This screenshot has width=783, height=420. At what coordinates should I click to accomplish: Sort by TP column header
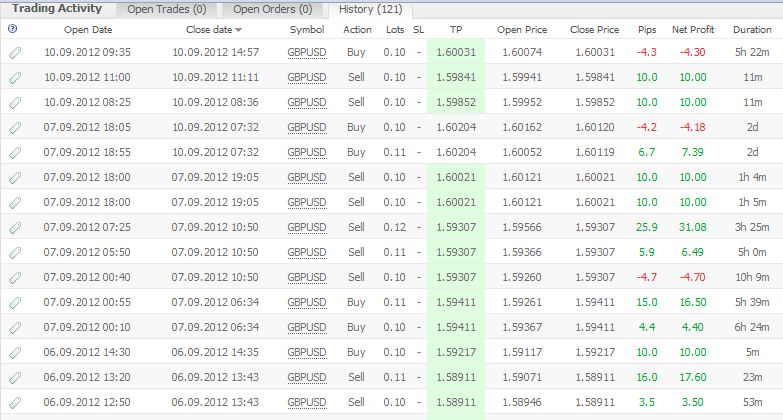(456, 29)
